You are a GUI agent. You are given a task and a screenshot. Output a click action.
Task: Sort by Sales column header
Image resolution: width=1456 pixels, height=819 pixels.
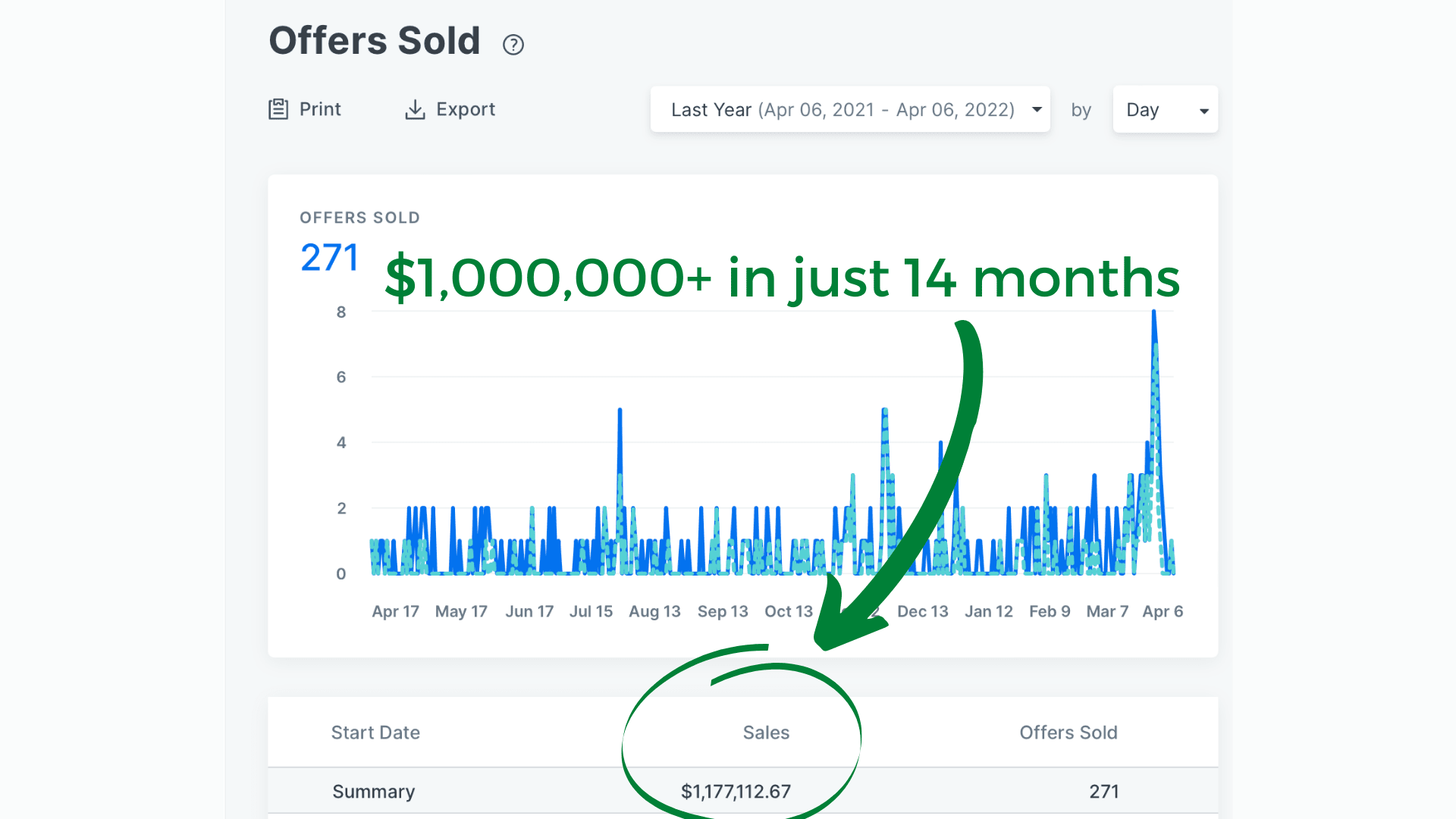[x=766, y=733]
